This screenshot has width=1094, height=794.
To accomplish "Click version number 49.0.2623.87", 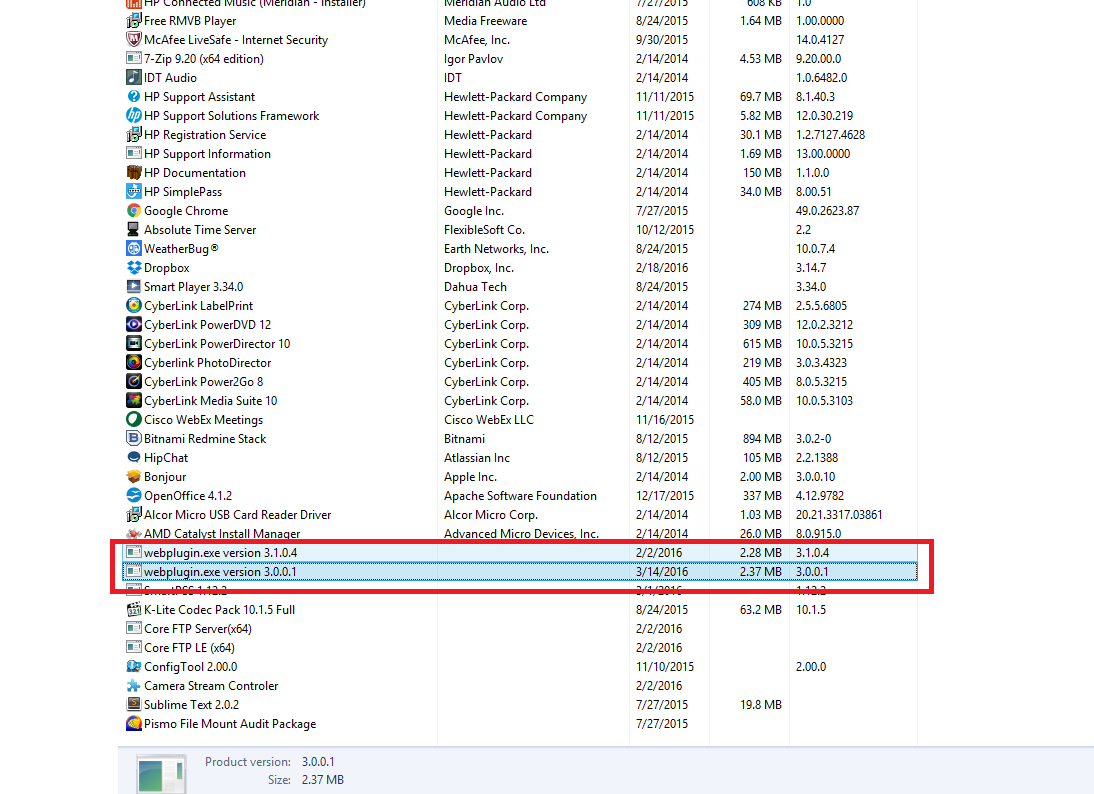I will click(827, 211).
